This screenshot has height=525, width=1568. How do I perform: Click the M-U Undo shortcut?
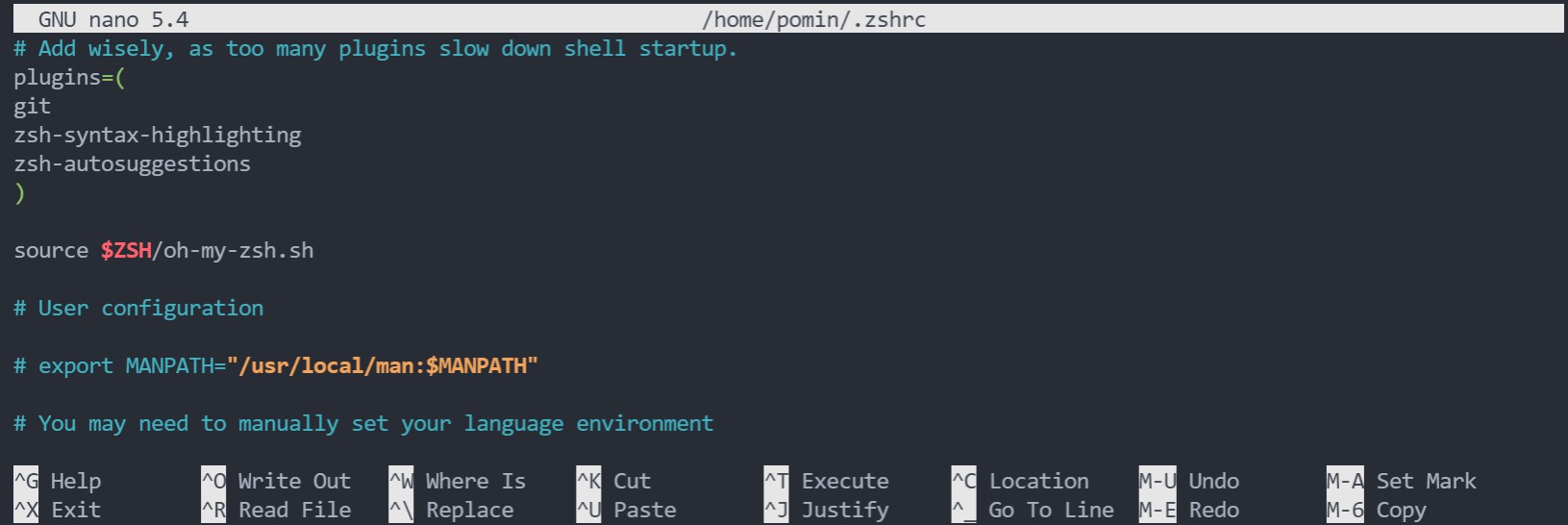(x=1189, y=481)
